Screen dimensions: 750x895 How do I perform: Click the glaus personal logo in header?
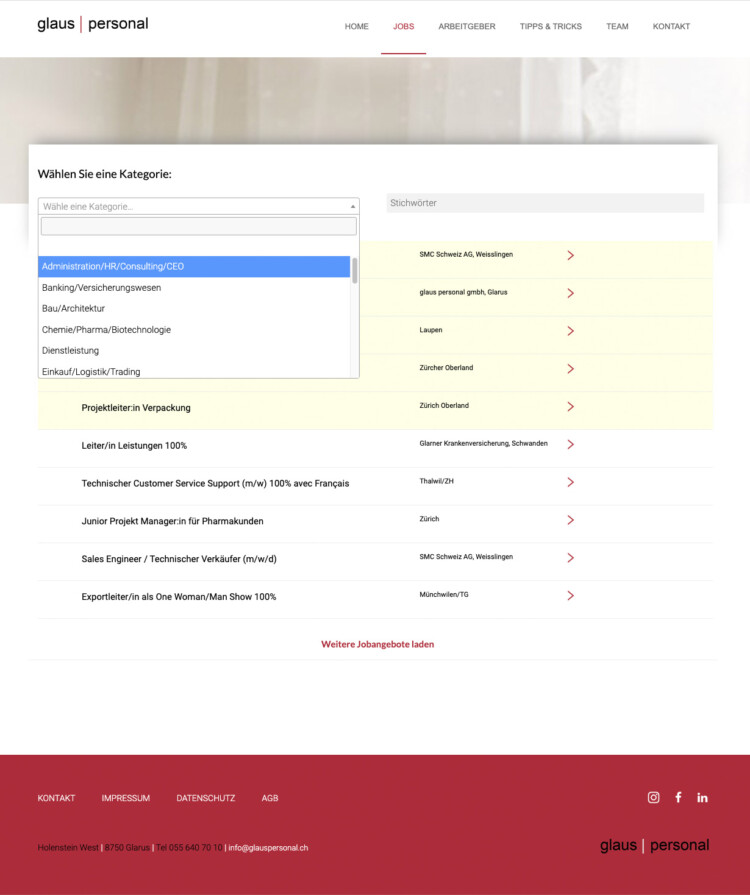click(x=92, y=24)
